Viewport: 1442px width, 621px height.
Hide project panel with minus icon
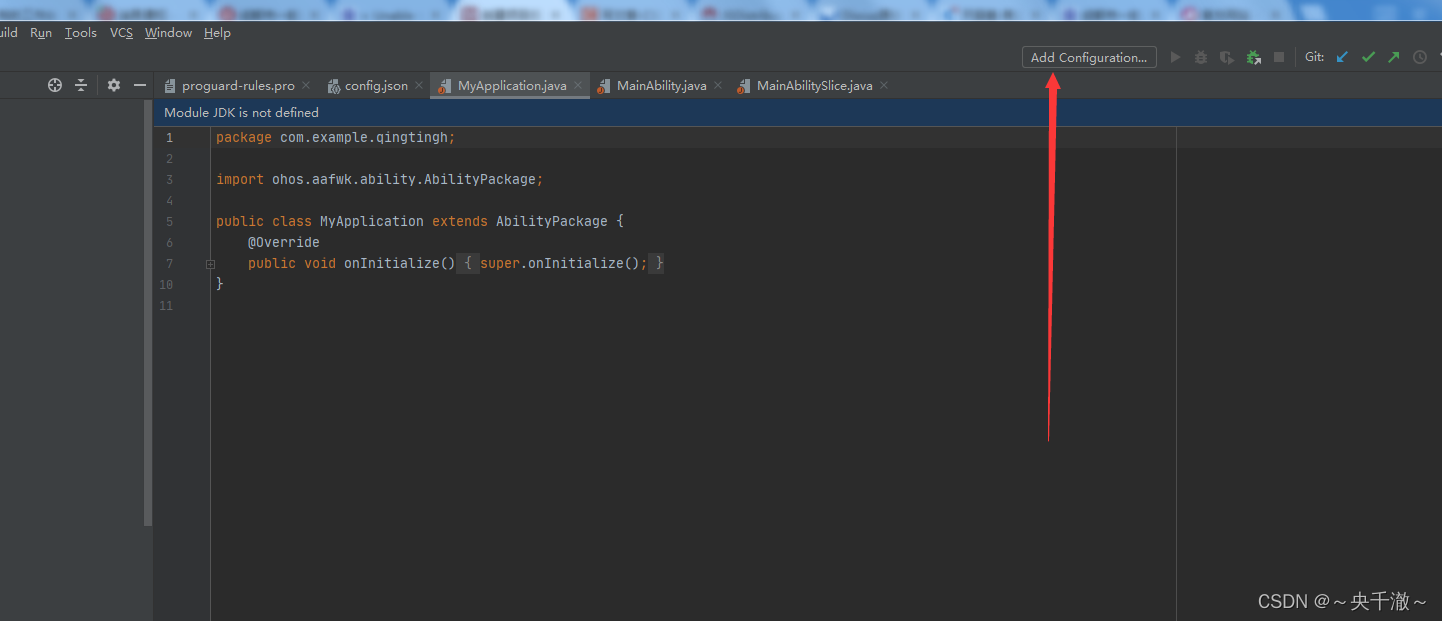(x=140, y=85)
